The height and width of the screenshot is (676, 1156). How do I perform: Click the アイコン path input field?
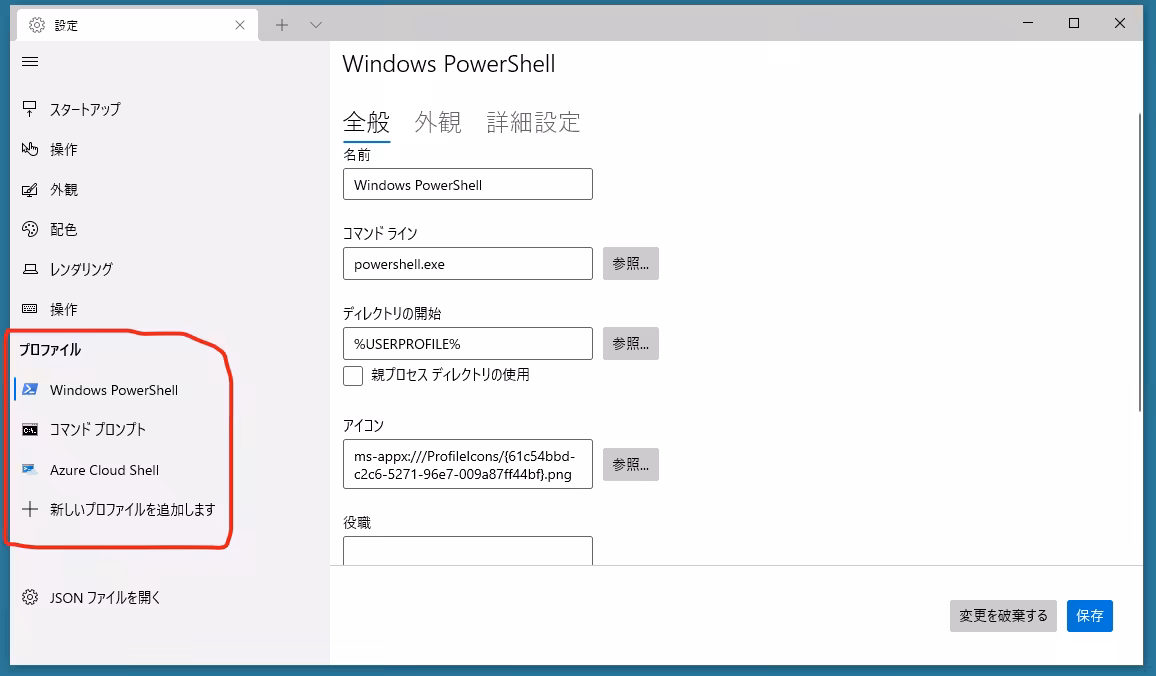pos(467,464)
